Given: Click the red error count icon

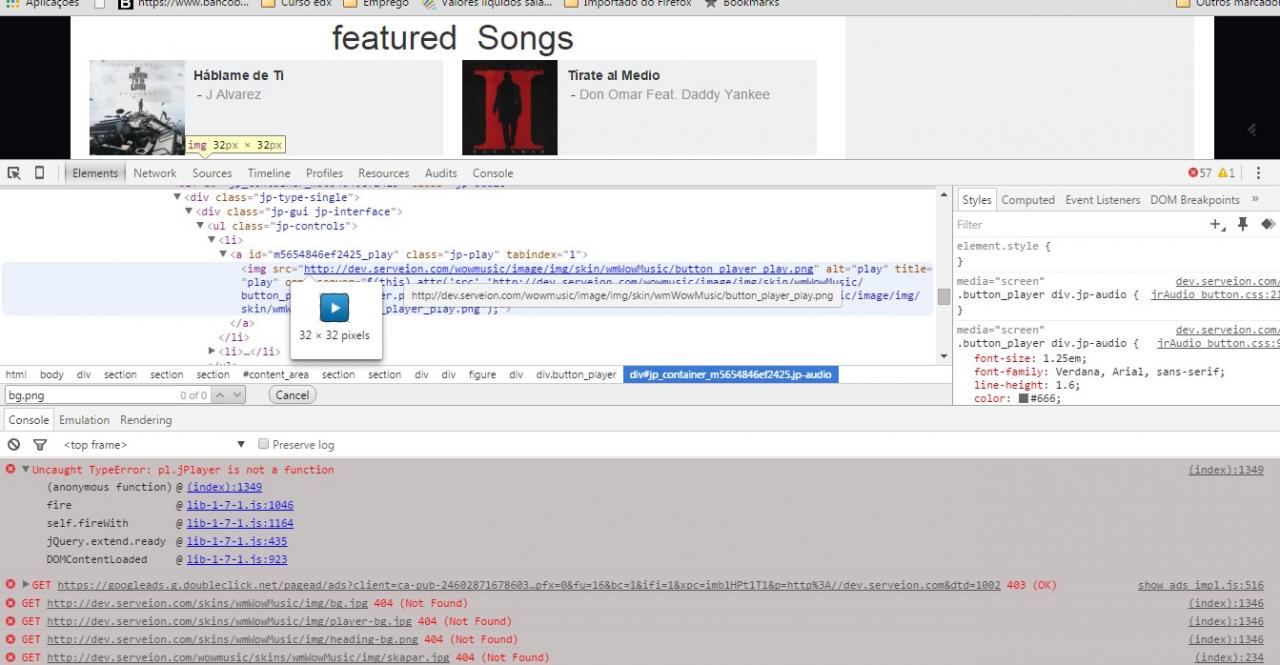Looking at the screenshot, I should click(x=1193, y=173).
